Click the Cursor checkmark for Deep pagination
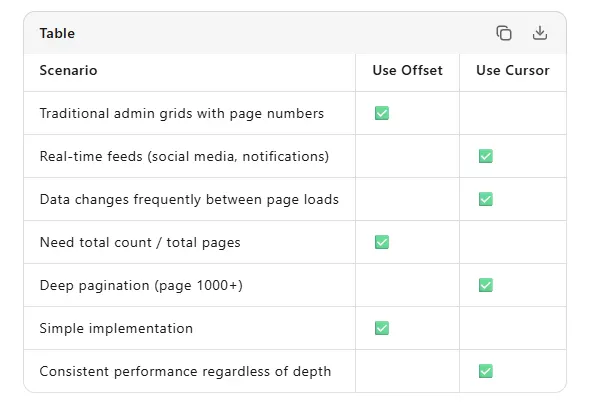Image resolution: width=593 pixels, height=405 pixels. [x=486, y=285]
